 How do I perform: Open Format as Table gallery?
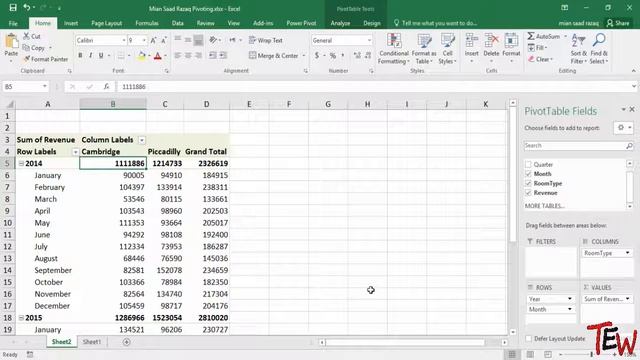pos(424,49)
